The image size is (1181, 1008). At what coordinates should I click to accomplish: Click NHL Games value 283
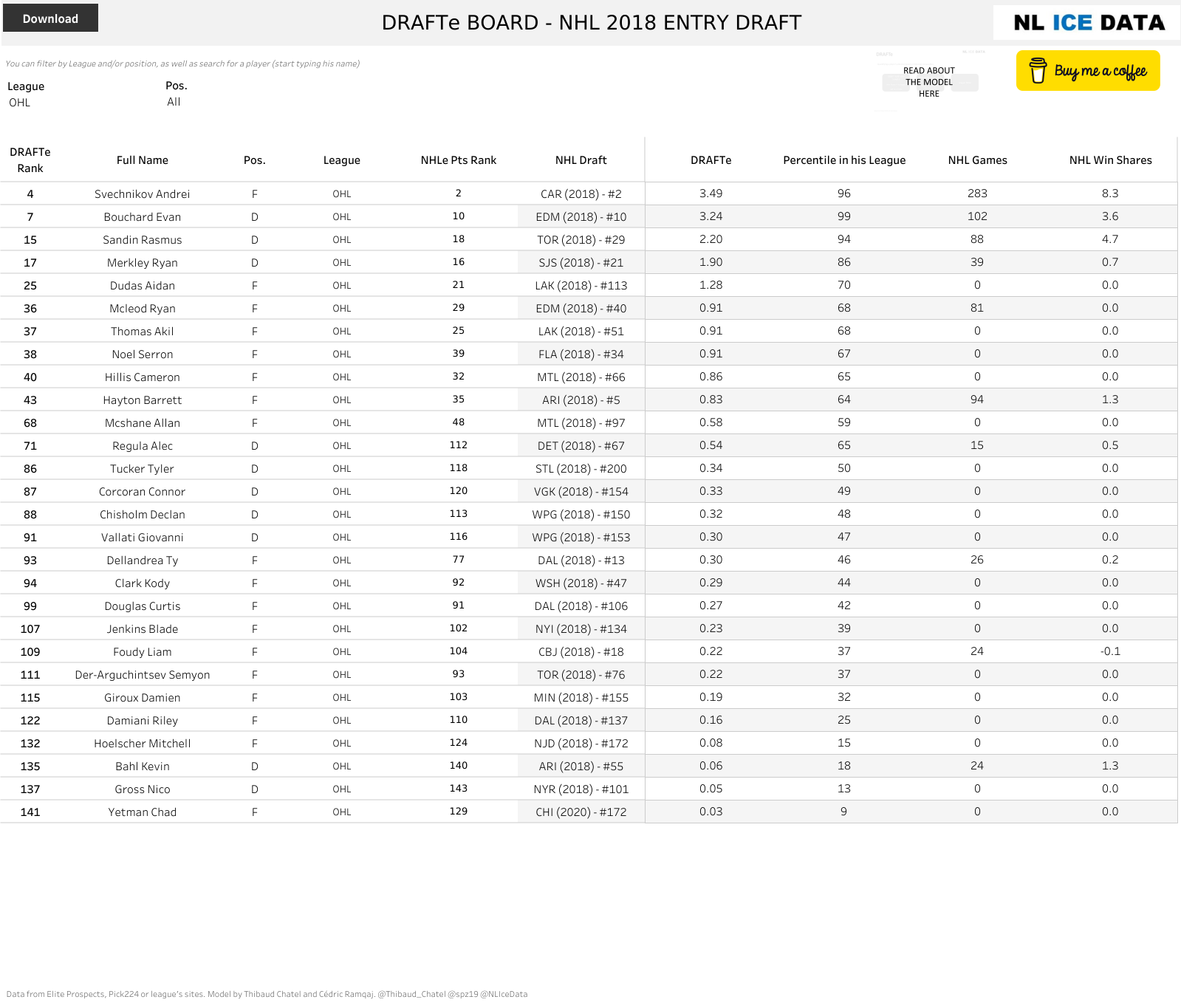977,193
